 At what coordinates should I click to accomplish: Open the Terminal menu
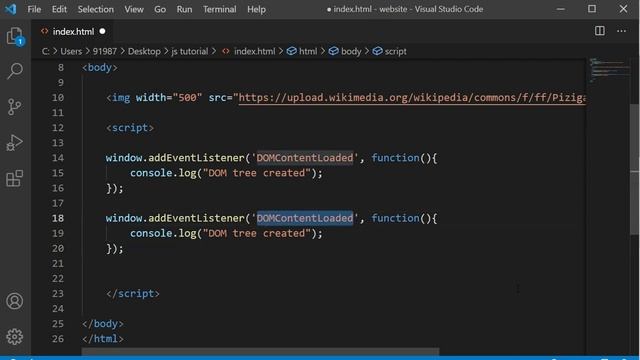220,9
